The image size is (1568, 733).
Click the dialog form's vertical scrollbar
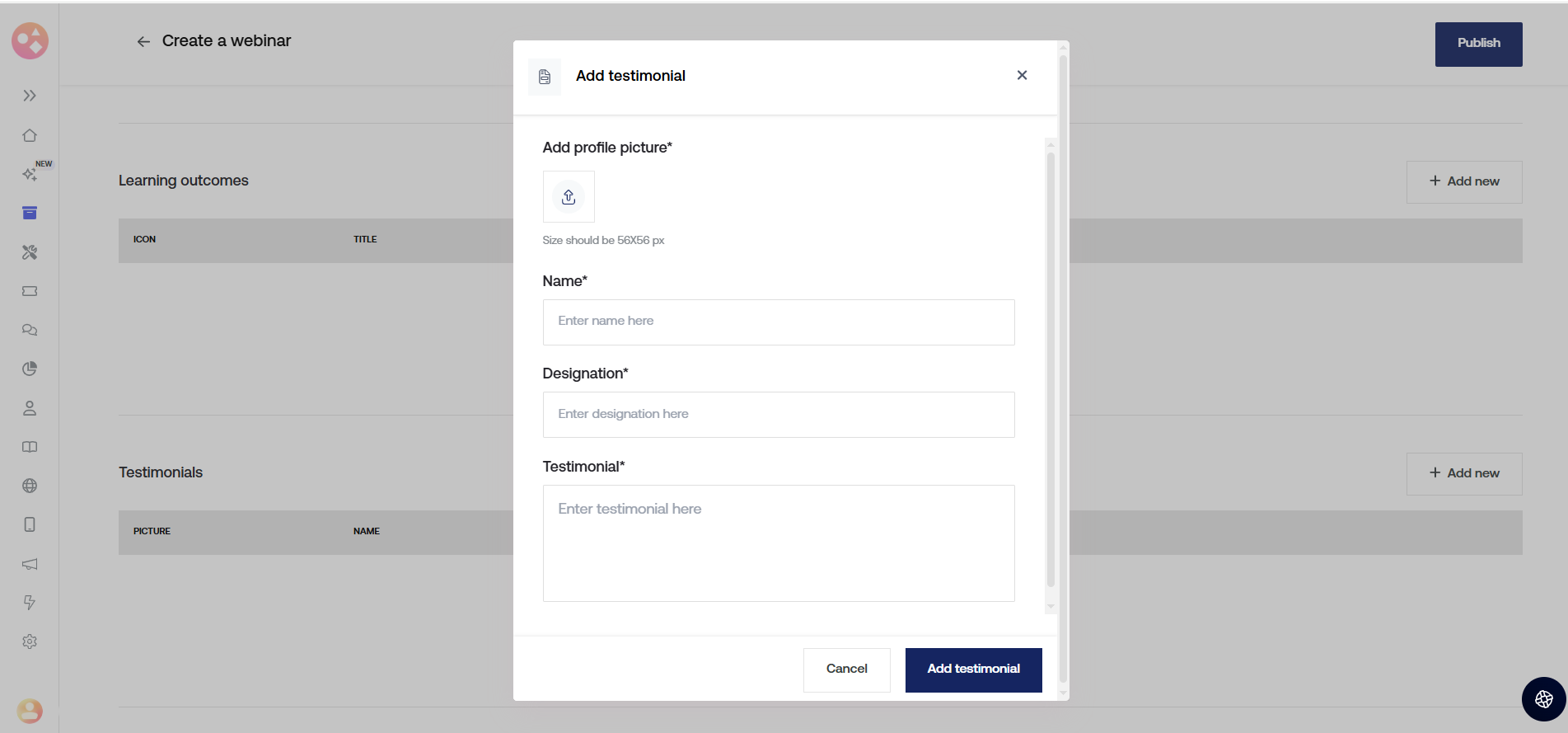coord(1051,369)
